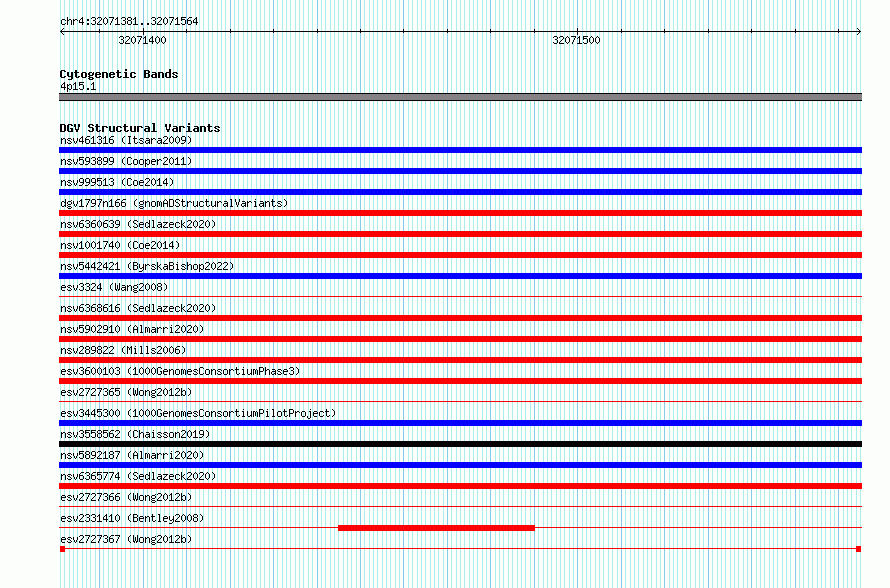The width and height of the screenshot is (890, 588).
Task: Select esv2331410 (Bentley2008) label
Action: coord(132,518)
